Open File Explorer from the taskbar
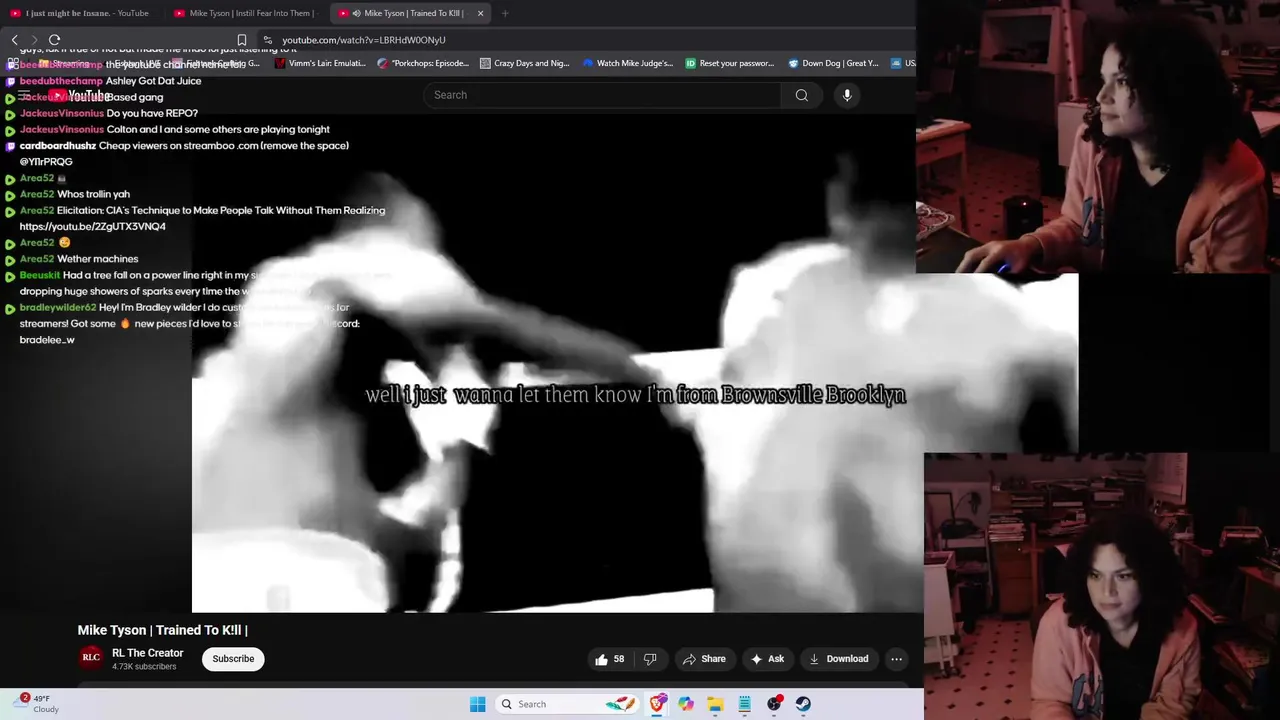The image size is (1280, 720). (x=715, y=704)
